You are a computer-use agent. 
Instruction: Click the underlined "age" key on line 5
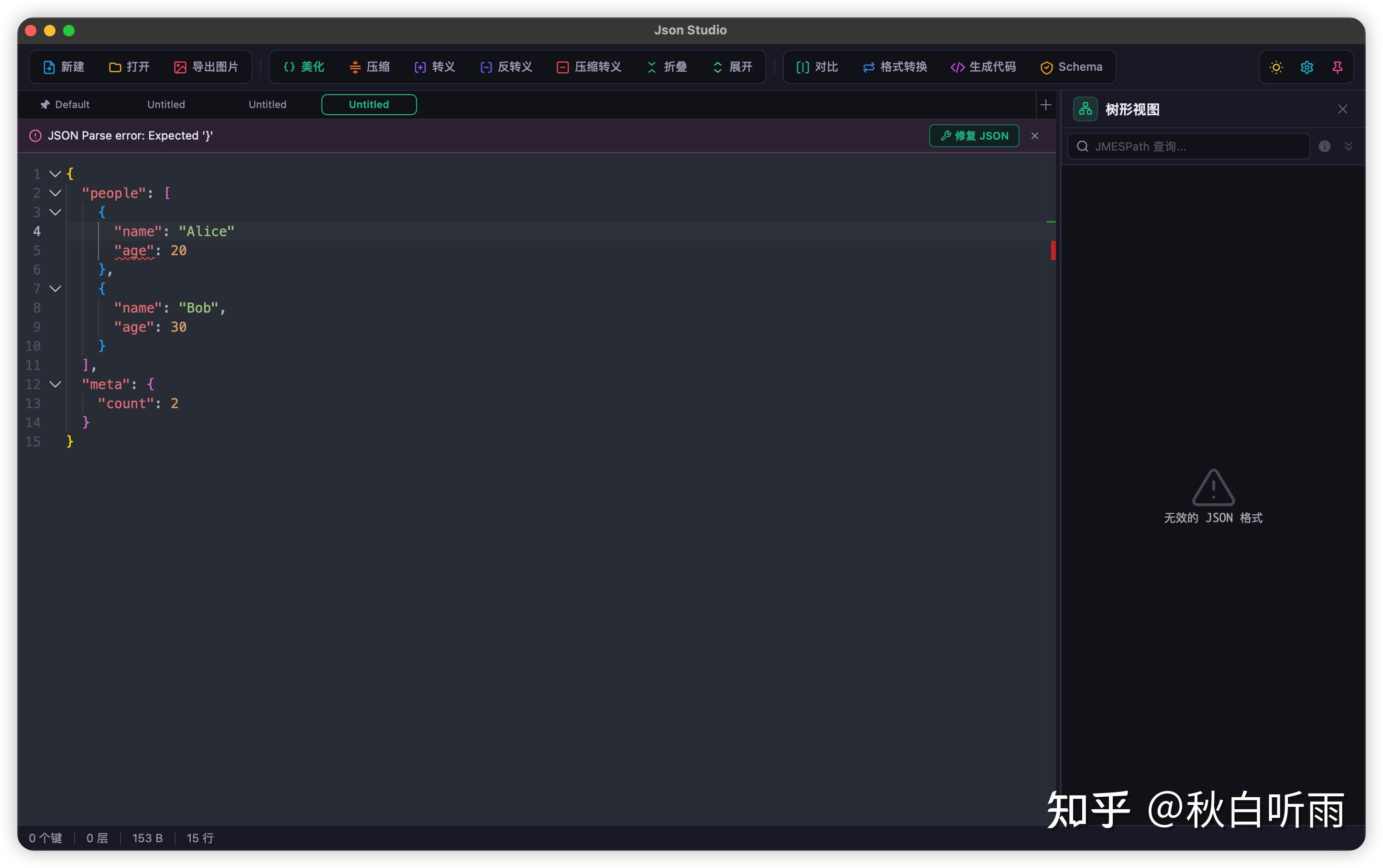point(134,251)
